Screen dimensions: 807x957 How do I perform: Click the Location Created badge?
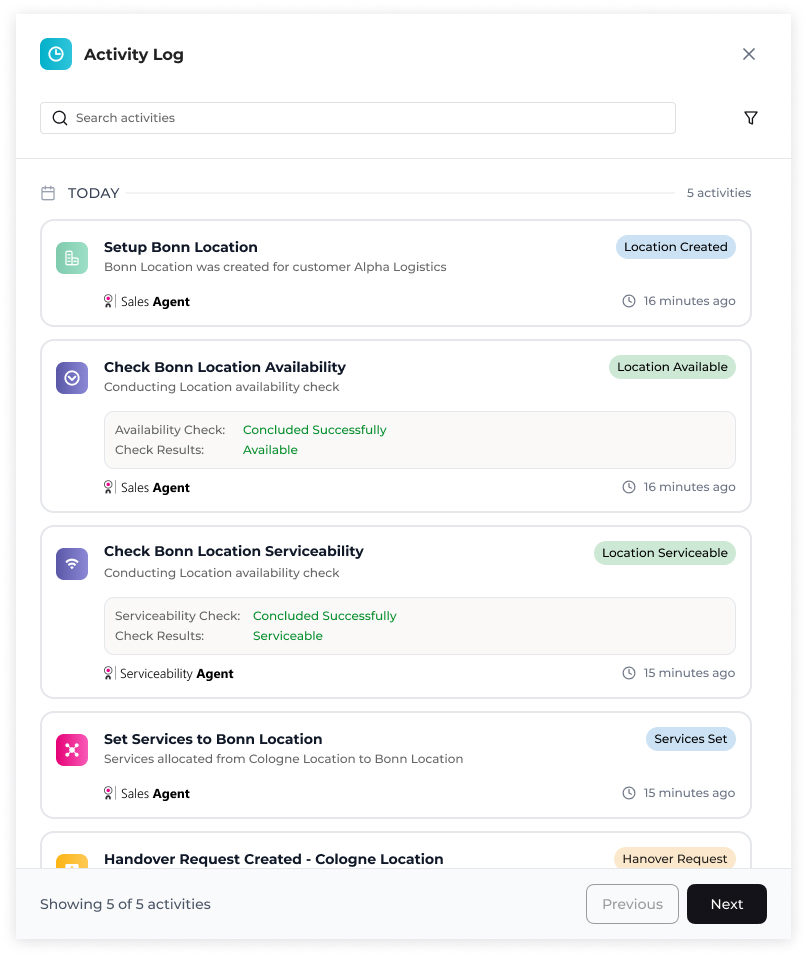[x=676, y=247]
